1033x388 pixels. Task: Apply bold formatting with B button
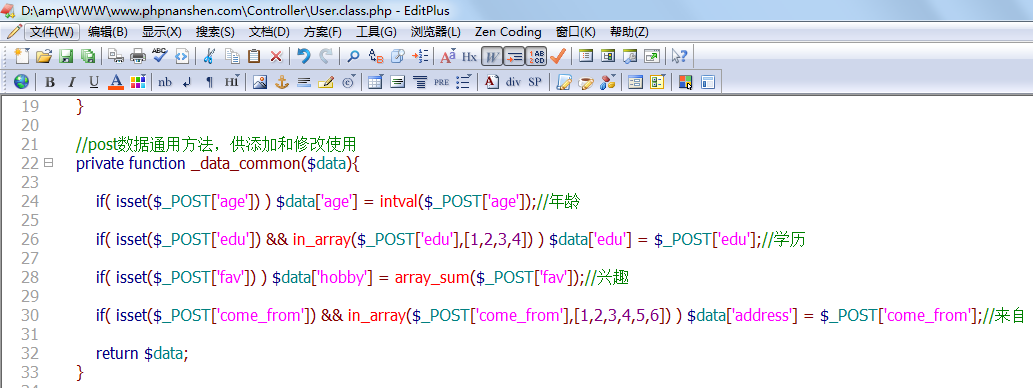click(50, 82)
